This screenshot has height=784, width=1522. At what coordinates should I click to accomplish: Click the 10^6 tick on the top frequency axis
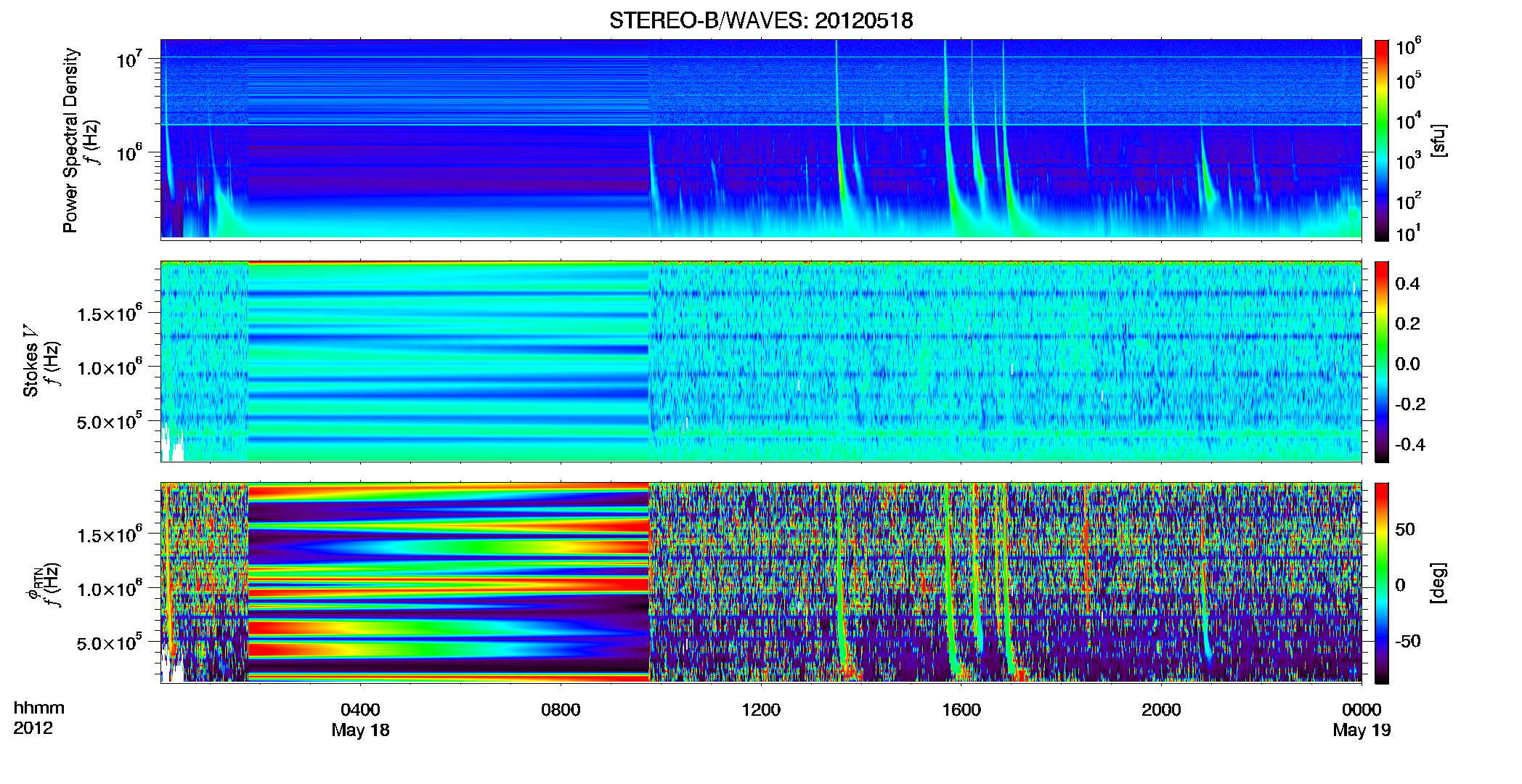point(129,152)
